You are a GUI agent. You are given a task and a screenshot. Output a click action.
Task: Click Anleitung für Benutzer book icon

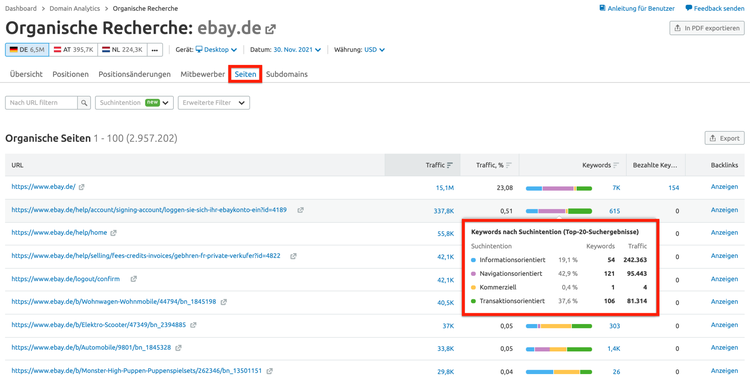[603, 8]
